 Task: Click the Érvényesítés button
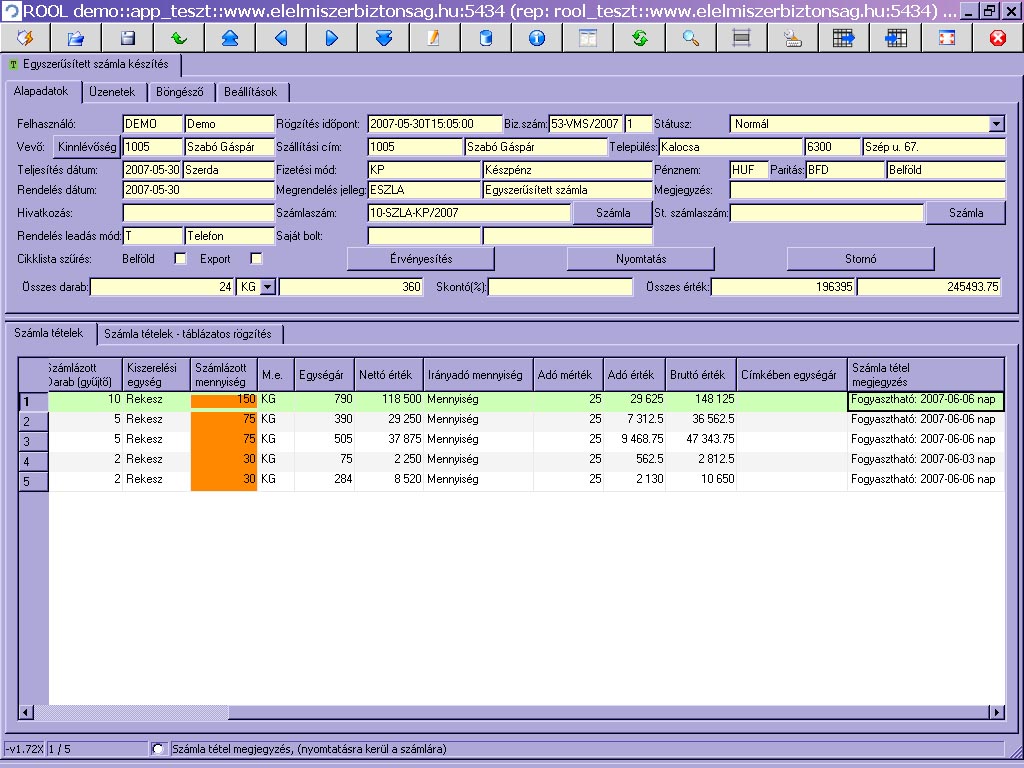coord(421,259)
